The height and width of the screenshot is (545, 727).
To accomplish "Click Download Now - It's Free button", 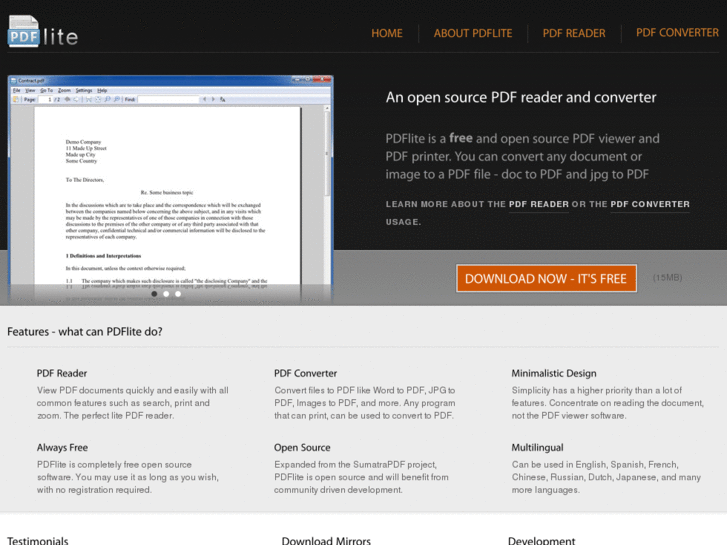I will (546, 278).
